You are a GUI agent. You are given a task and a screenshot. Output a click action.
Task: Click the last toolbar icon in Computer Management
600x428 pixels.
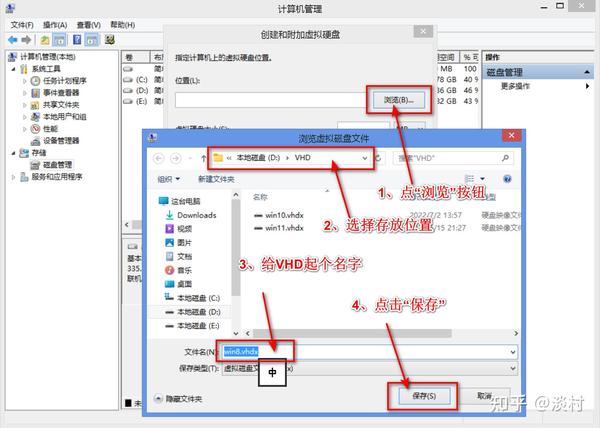[110, 40]
